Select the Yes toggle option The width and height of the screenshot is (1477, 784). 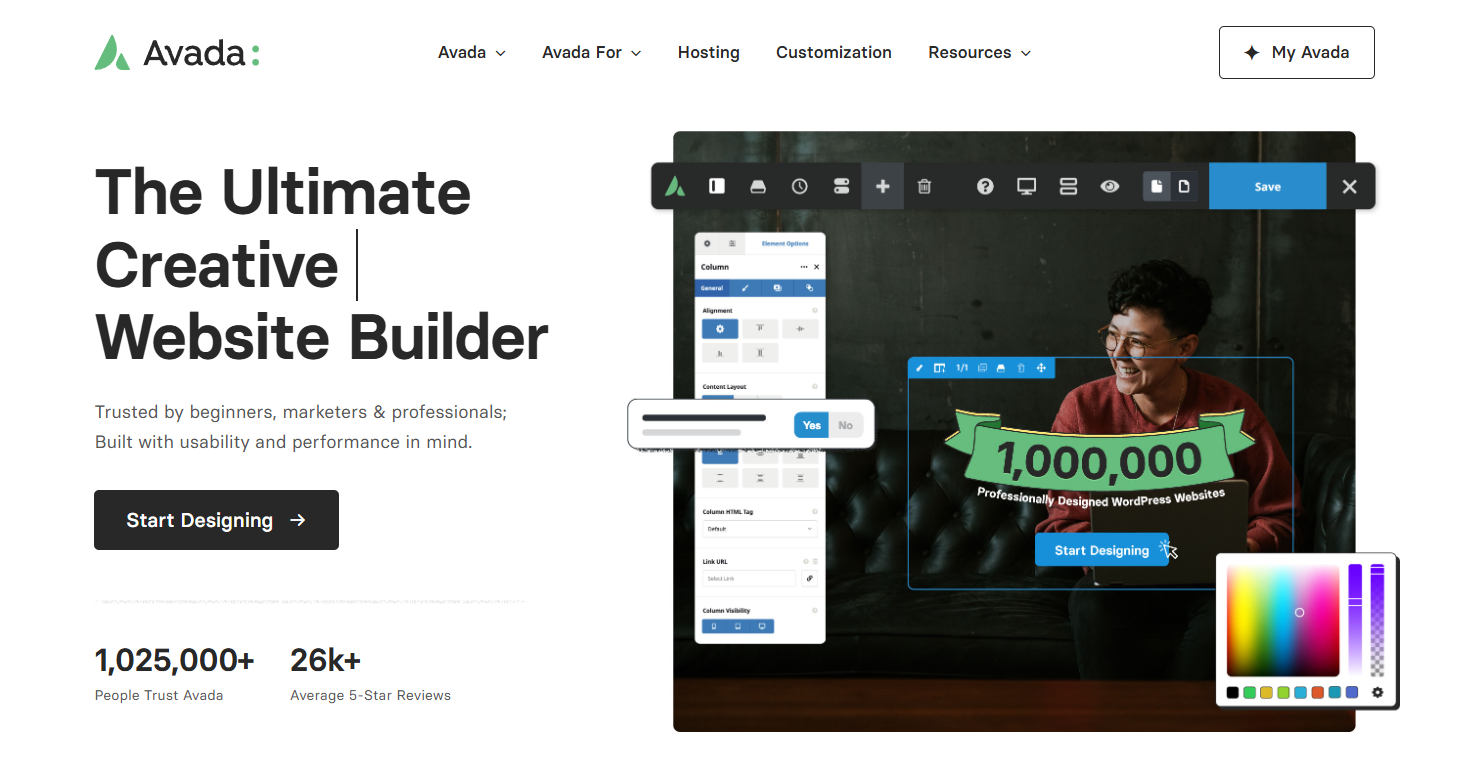click(811, 425)
